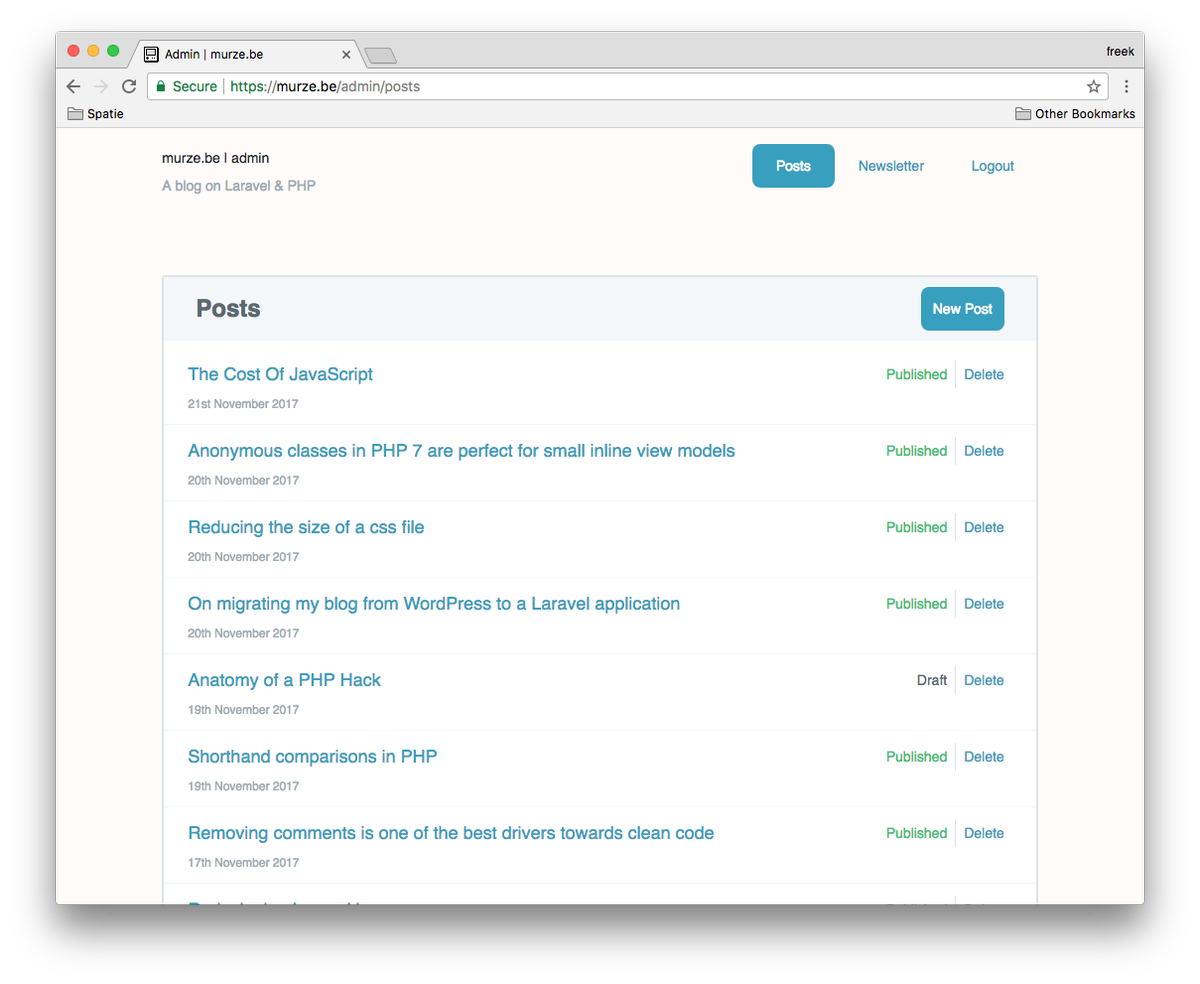Open post The Cost Of JavaScript
1200x984 pixels.
point(280,374)
